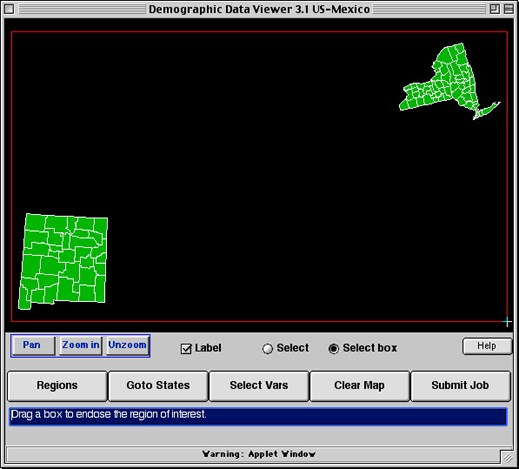Click the status message text field
This screenshot has width=519, height=469.
point(258,416)
